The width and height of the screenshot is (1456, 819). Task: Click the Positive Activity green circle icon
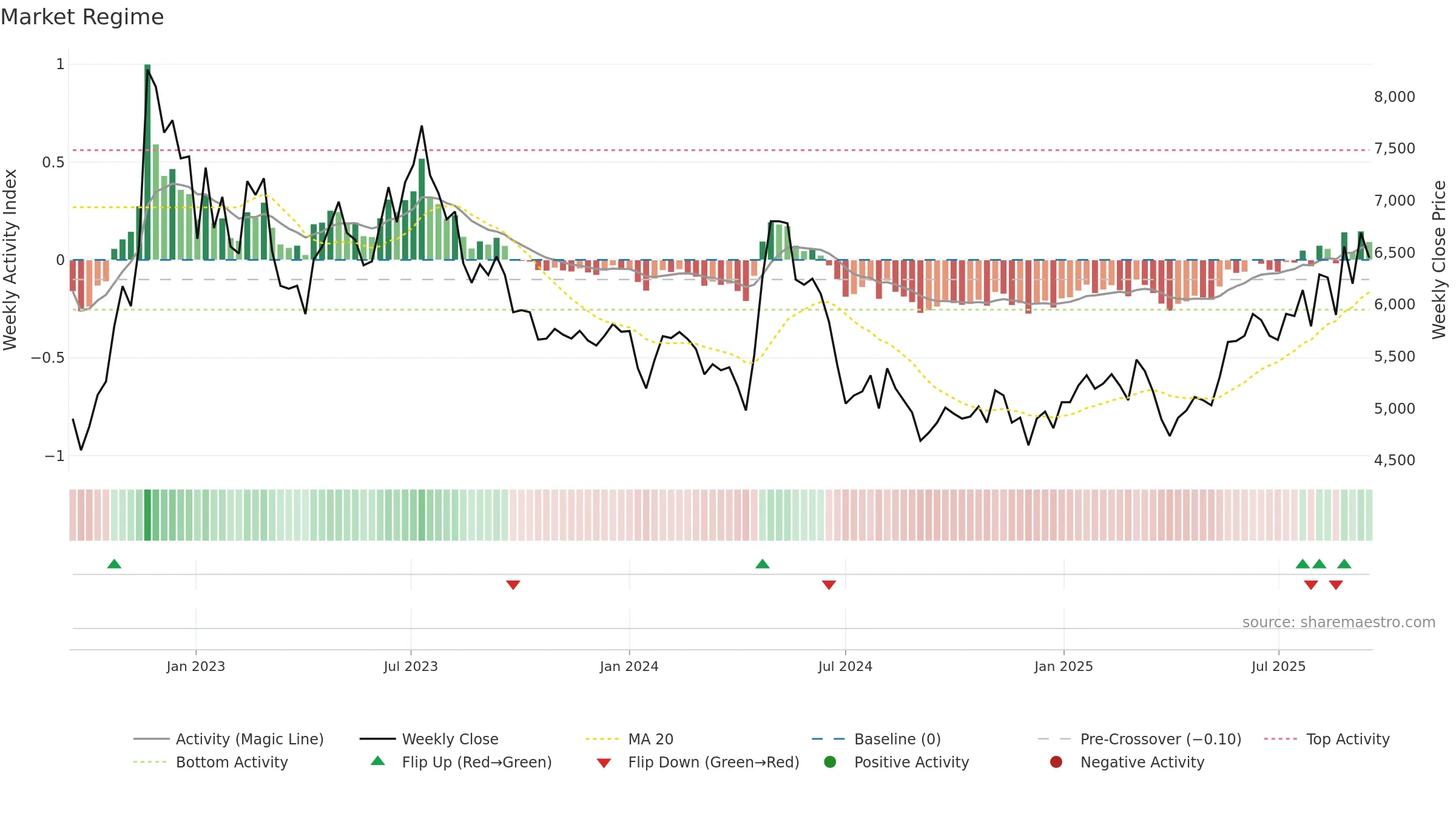click(x=830, y=761)
